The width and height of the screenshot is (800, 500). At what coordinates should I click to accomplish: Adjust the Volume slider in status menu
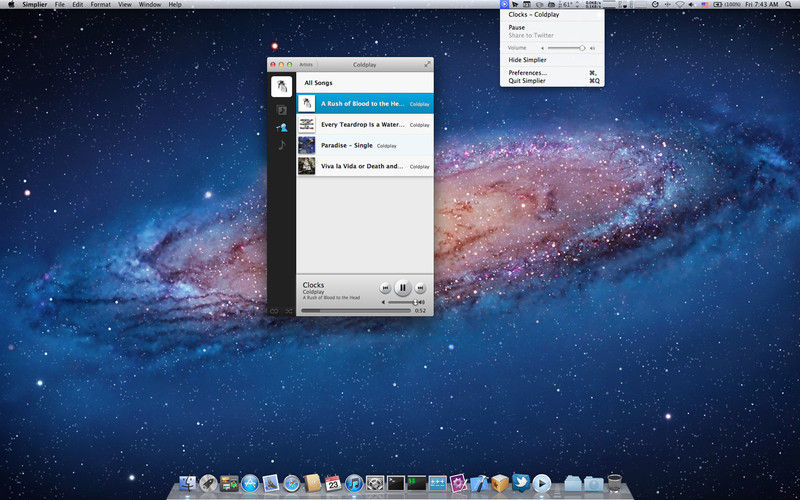(566, 48)
